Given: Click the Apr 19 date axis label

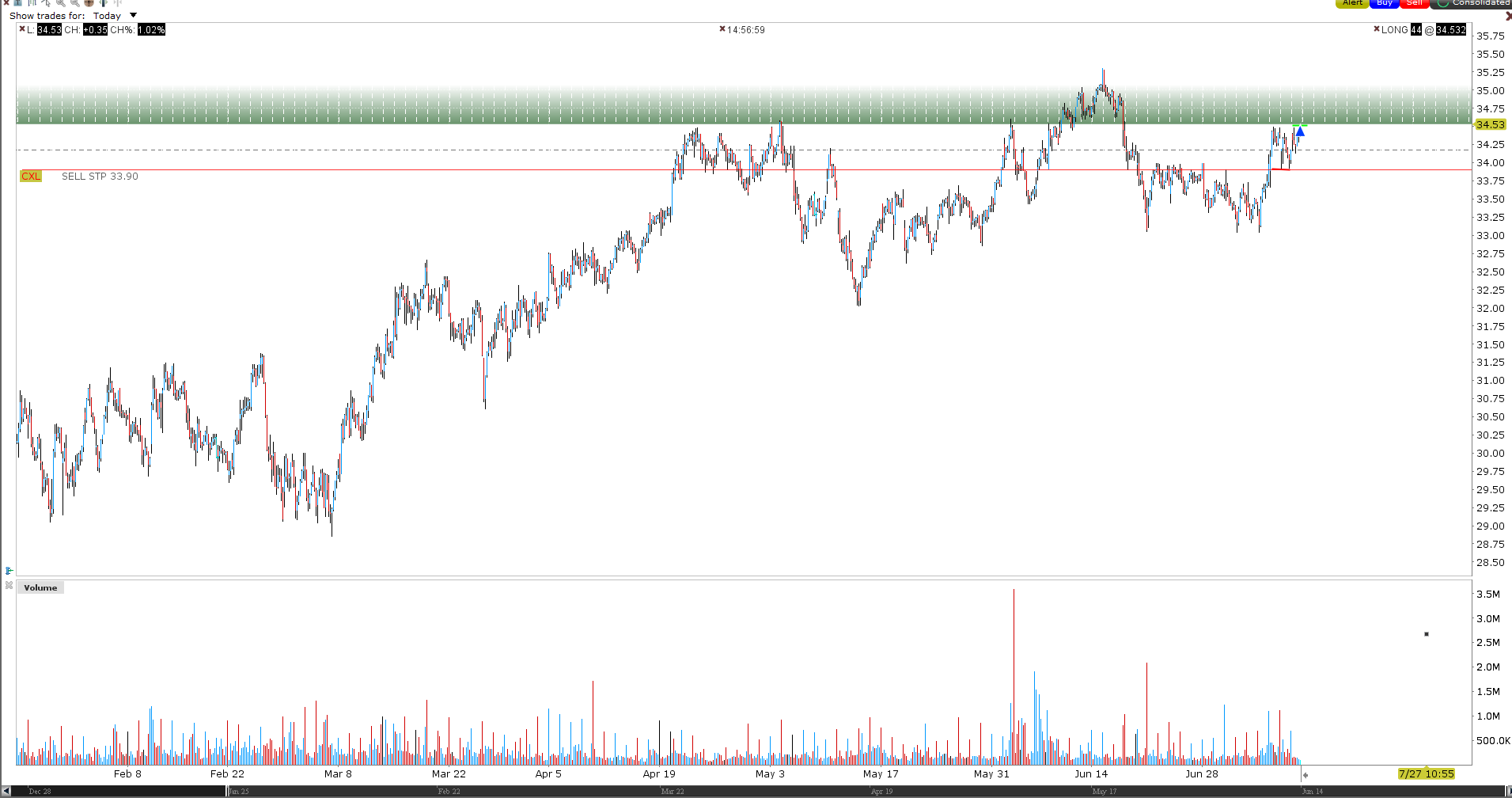Looking at the screenshot, I should (x=659, y=773).
